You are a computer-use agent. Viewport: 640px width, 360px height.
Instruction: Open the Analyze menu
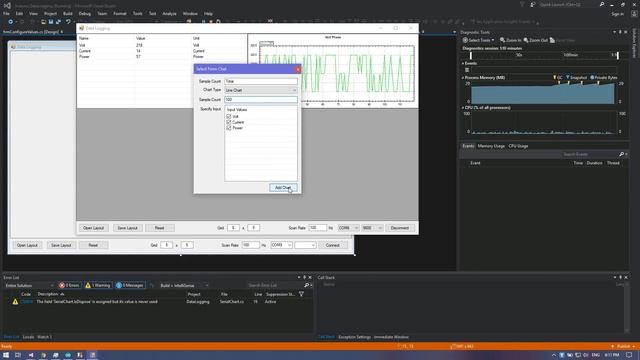coord(169,13)
